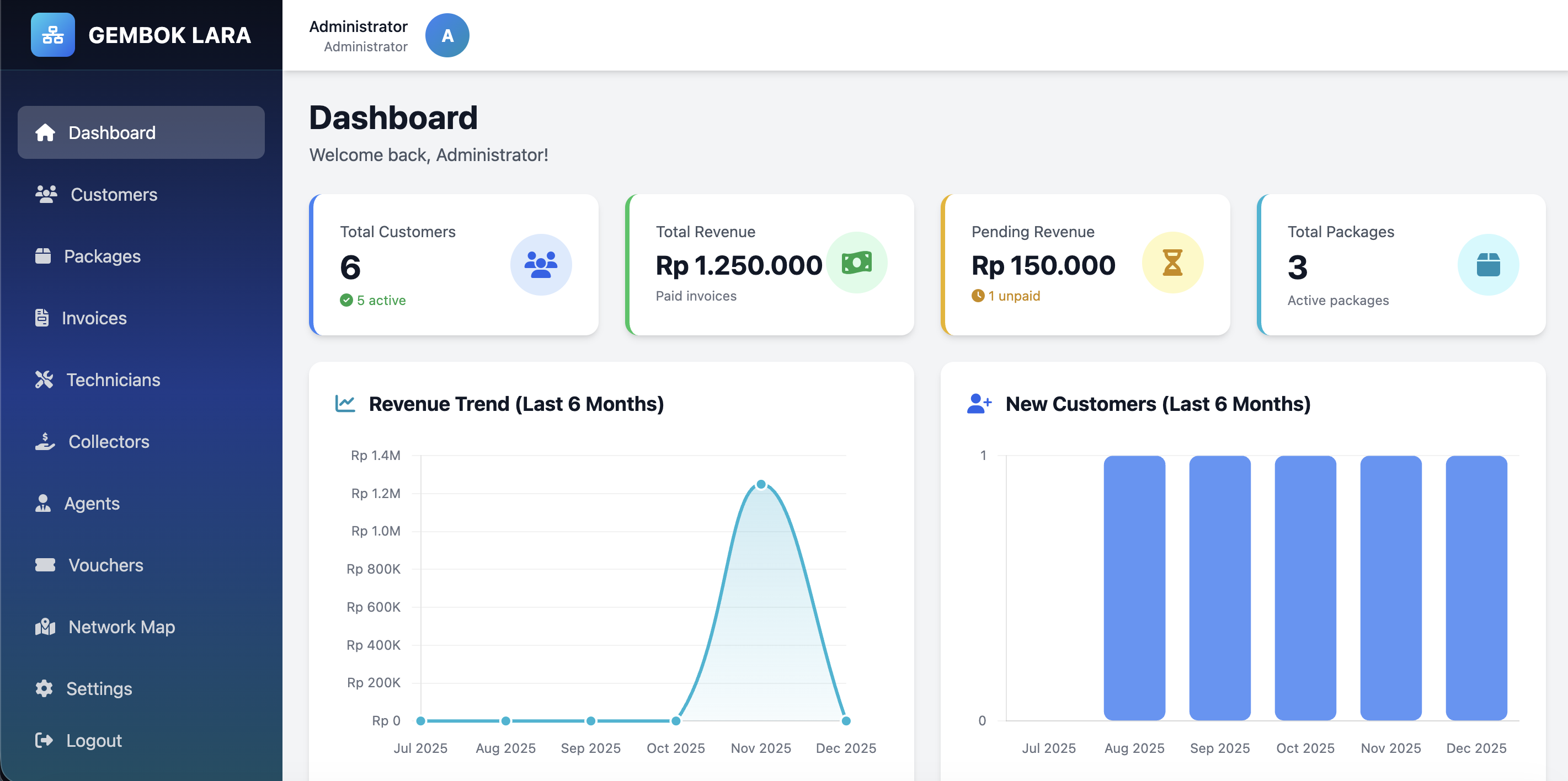Screen dimensions: 1568x781
Task: Click the Aug 2025 new customers bar
Action: coord(1134,587)
